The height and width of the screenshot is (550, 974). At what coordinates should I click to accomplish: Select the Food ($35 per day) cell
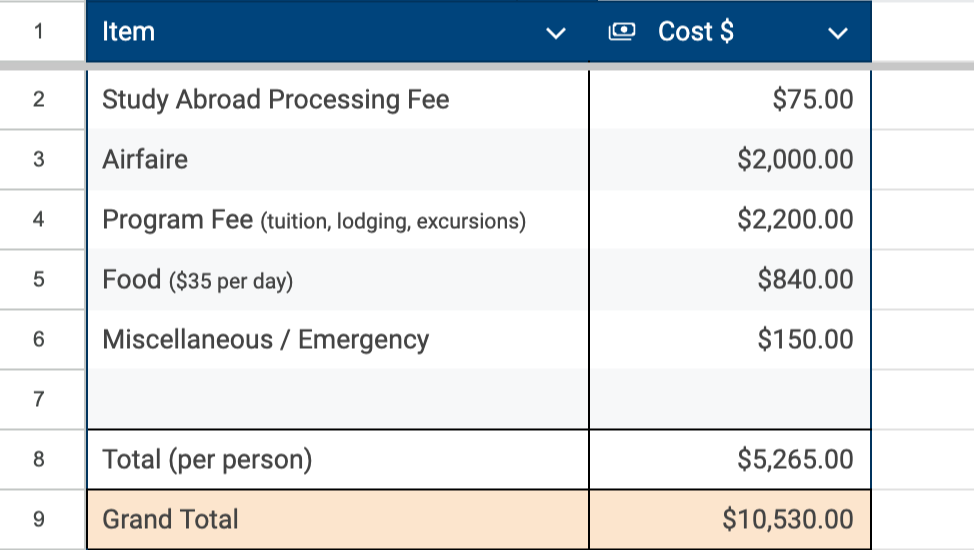198,280
